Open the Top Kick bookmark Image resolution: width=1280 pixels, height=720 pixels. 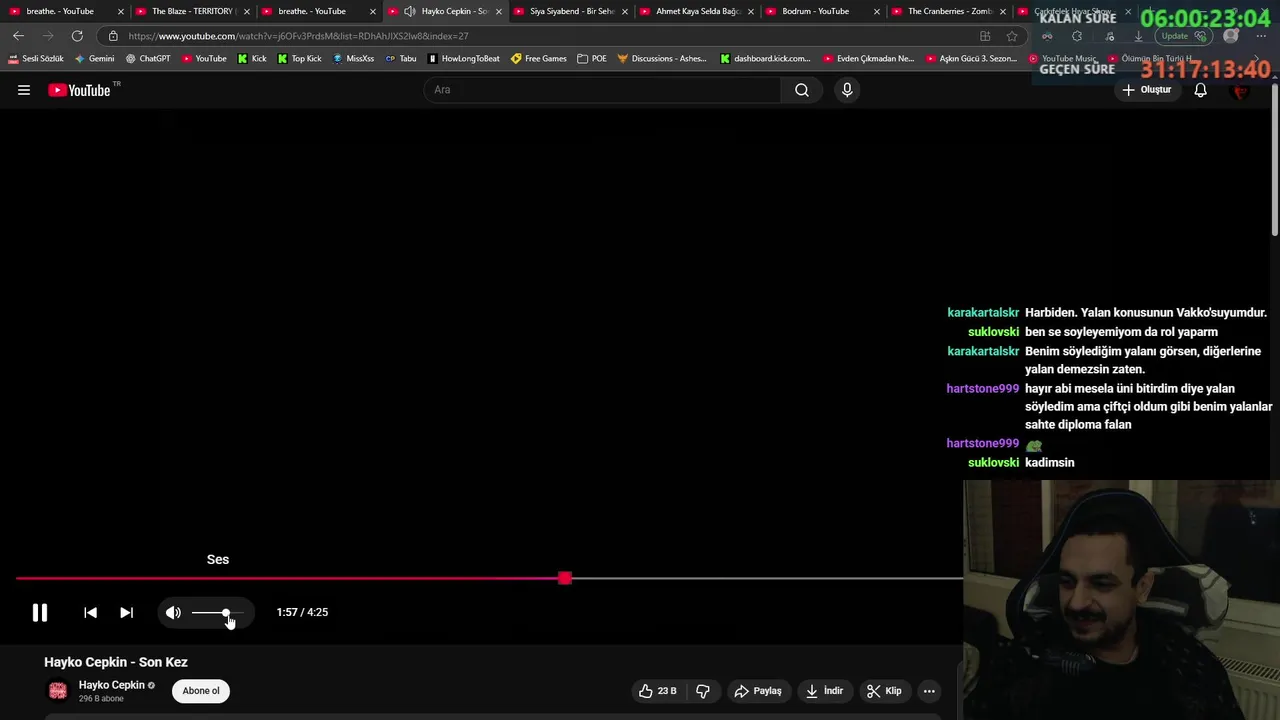300,59
